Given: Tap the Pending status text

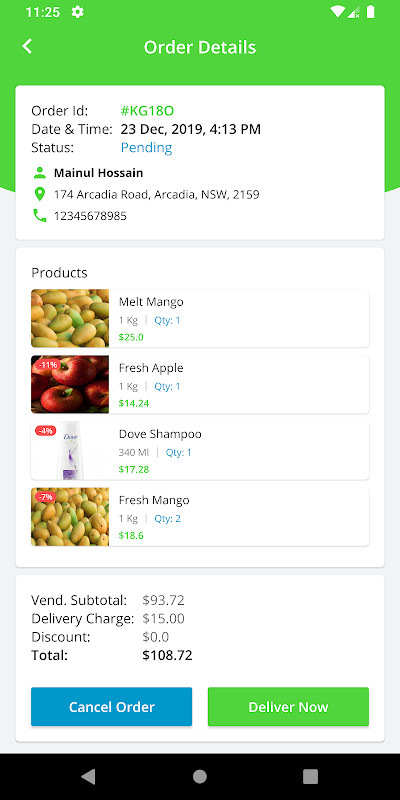Looking at the screenshot, I should pos(146,148).
